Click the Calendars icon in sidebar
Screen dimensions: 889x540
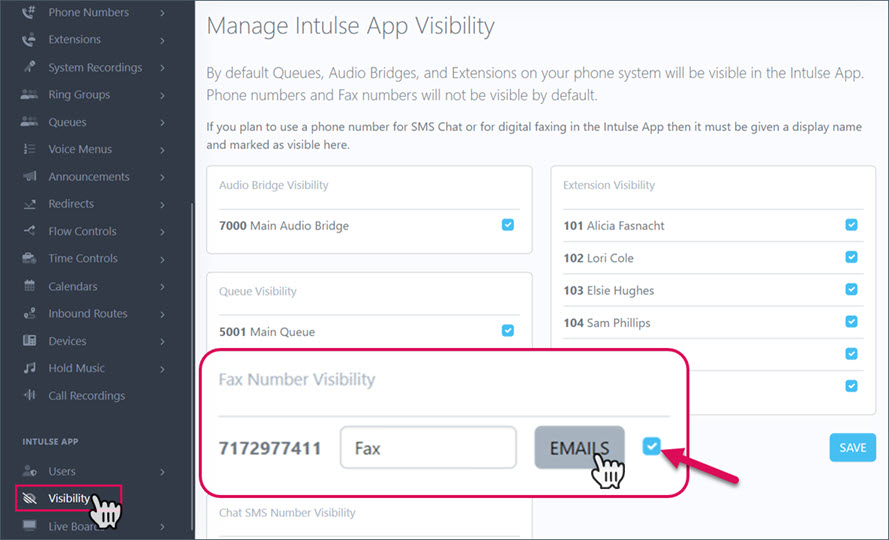point(29,286)
